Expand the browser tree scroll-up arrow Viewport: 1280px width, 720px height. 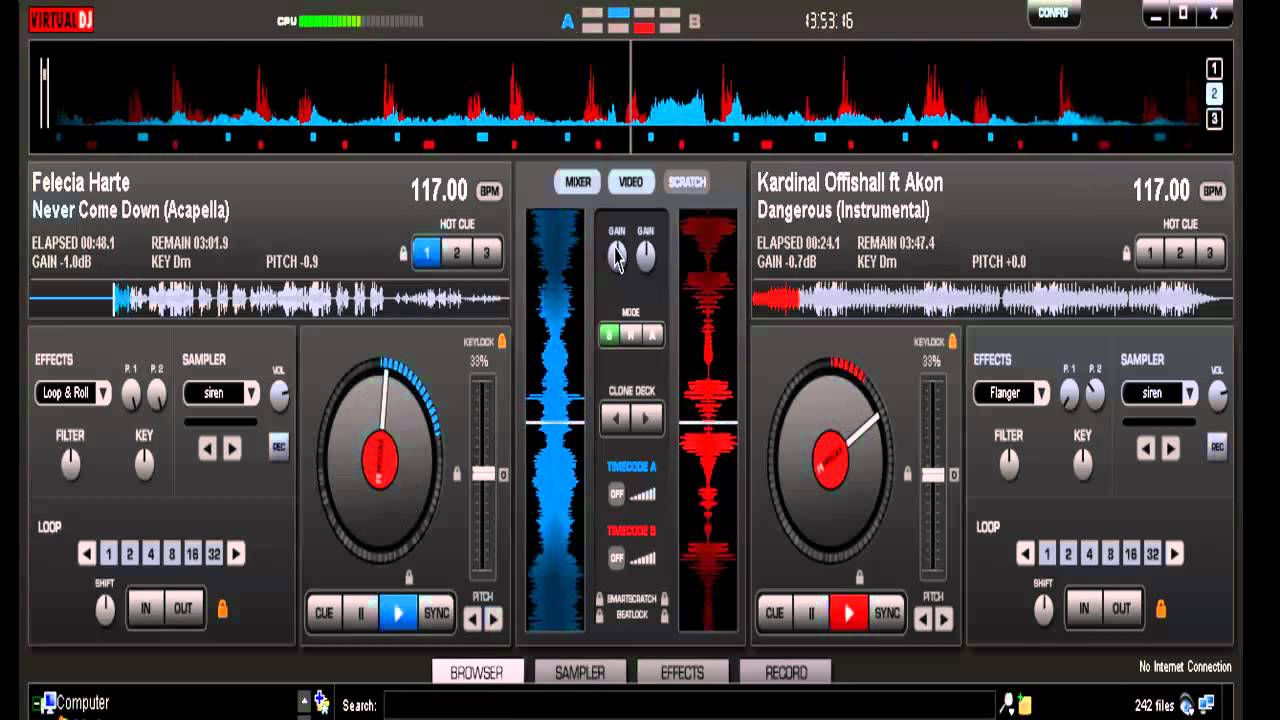[304, 699]
